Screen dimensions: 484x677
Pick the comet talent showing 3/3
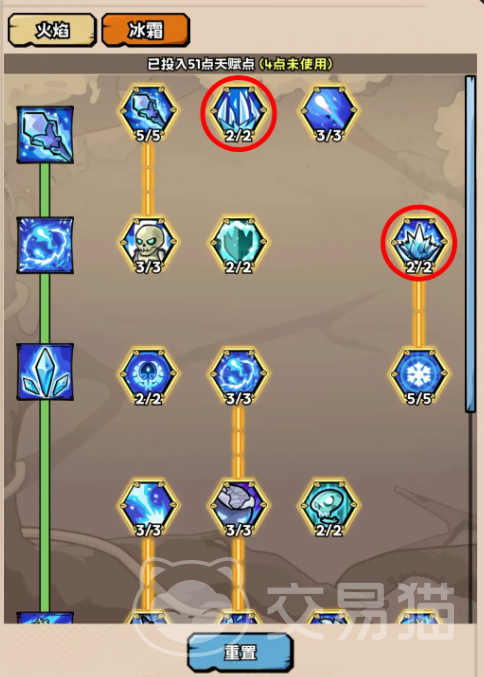(x=329, y=113)
